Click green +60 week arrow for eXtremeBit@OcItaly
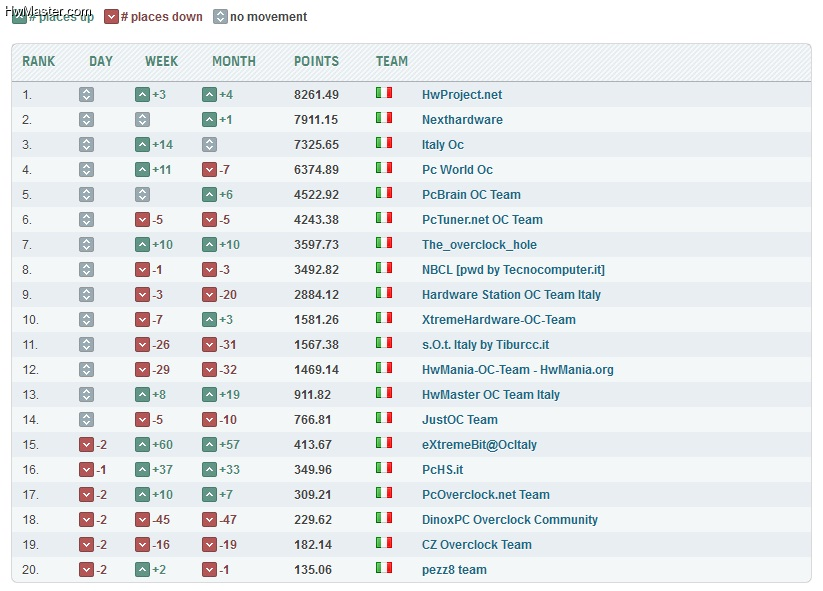 tap(142, 445)
